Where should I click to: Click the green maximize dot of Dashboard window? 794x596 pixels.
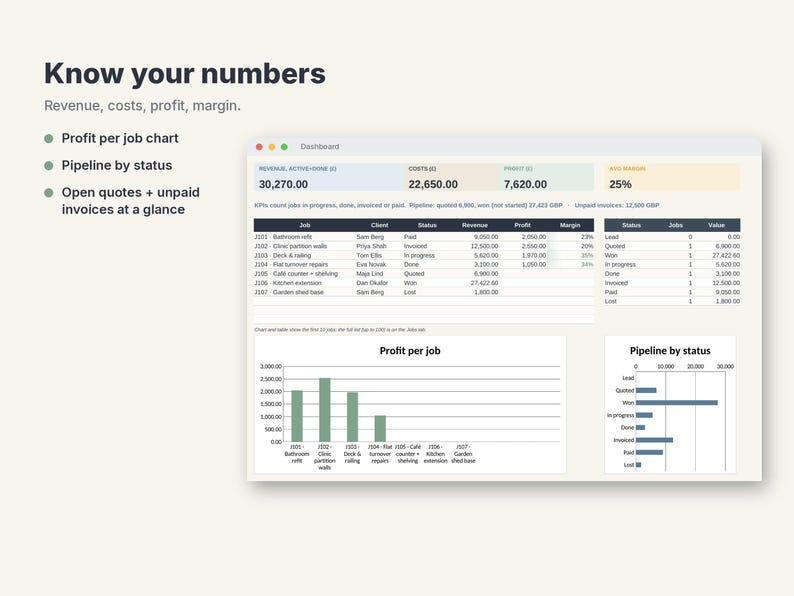tap(284, 147)
